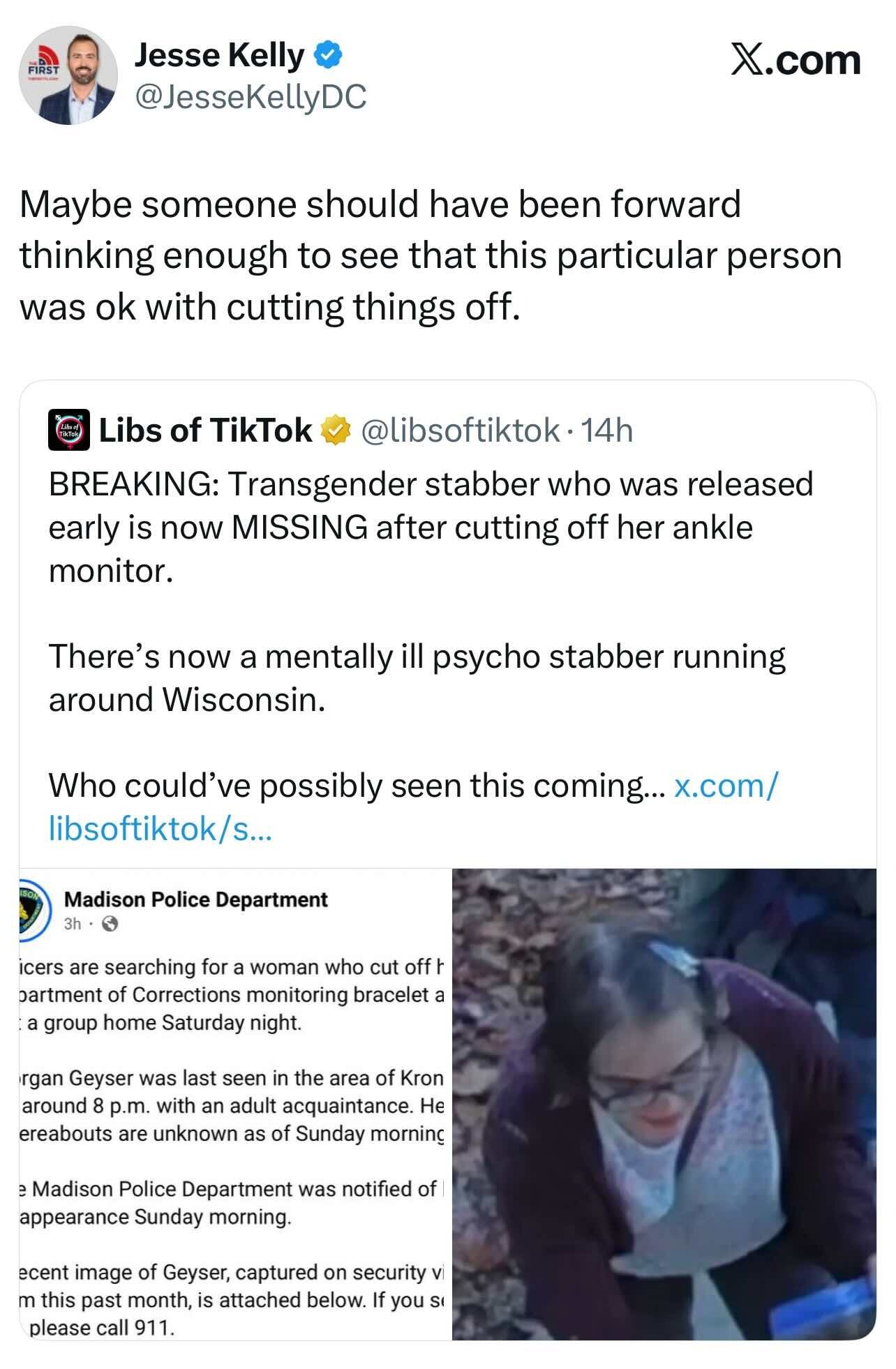Click the 'around Wisconsin' paragraph in quote
Viewport: 896px width, 1369px height.
point(417,678)
